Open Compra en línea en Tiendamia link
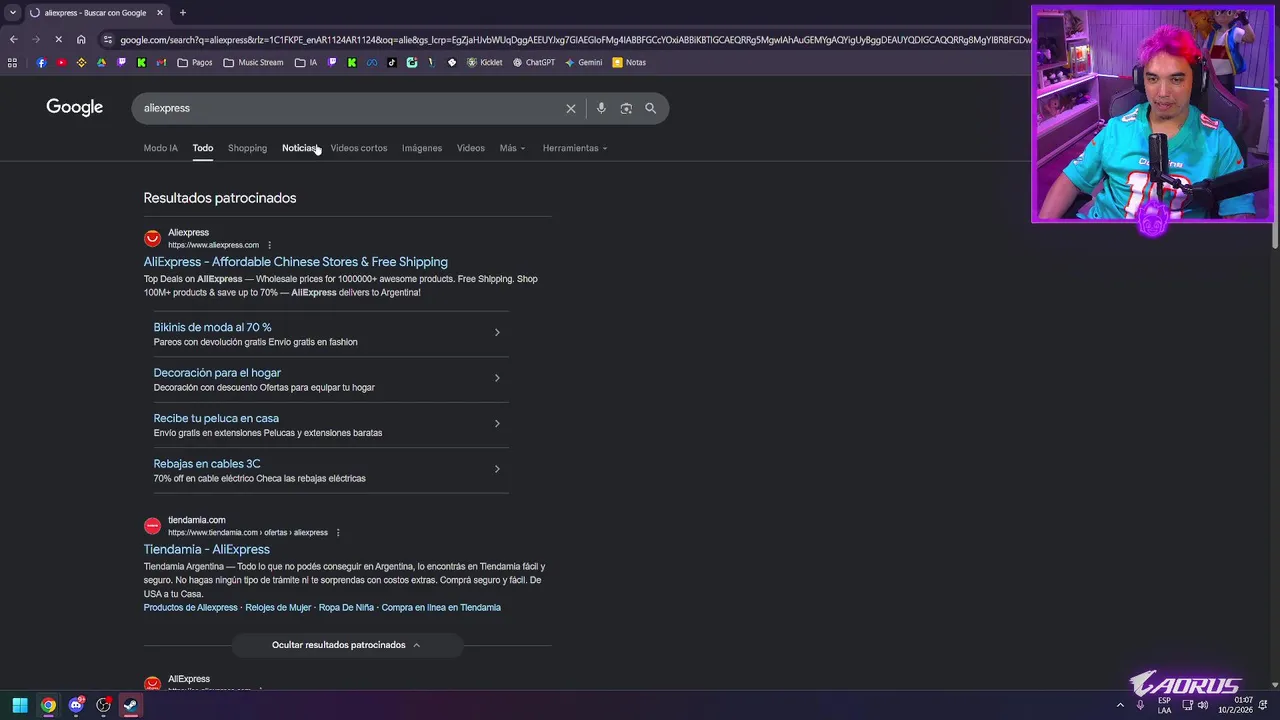The width and height of the screenshot is (1280, 720). pyautogui.click(x=441, y=608)
